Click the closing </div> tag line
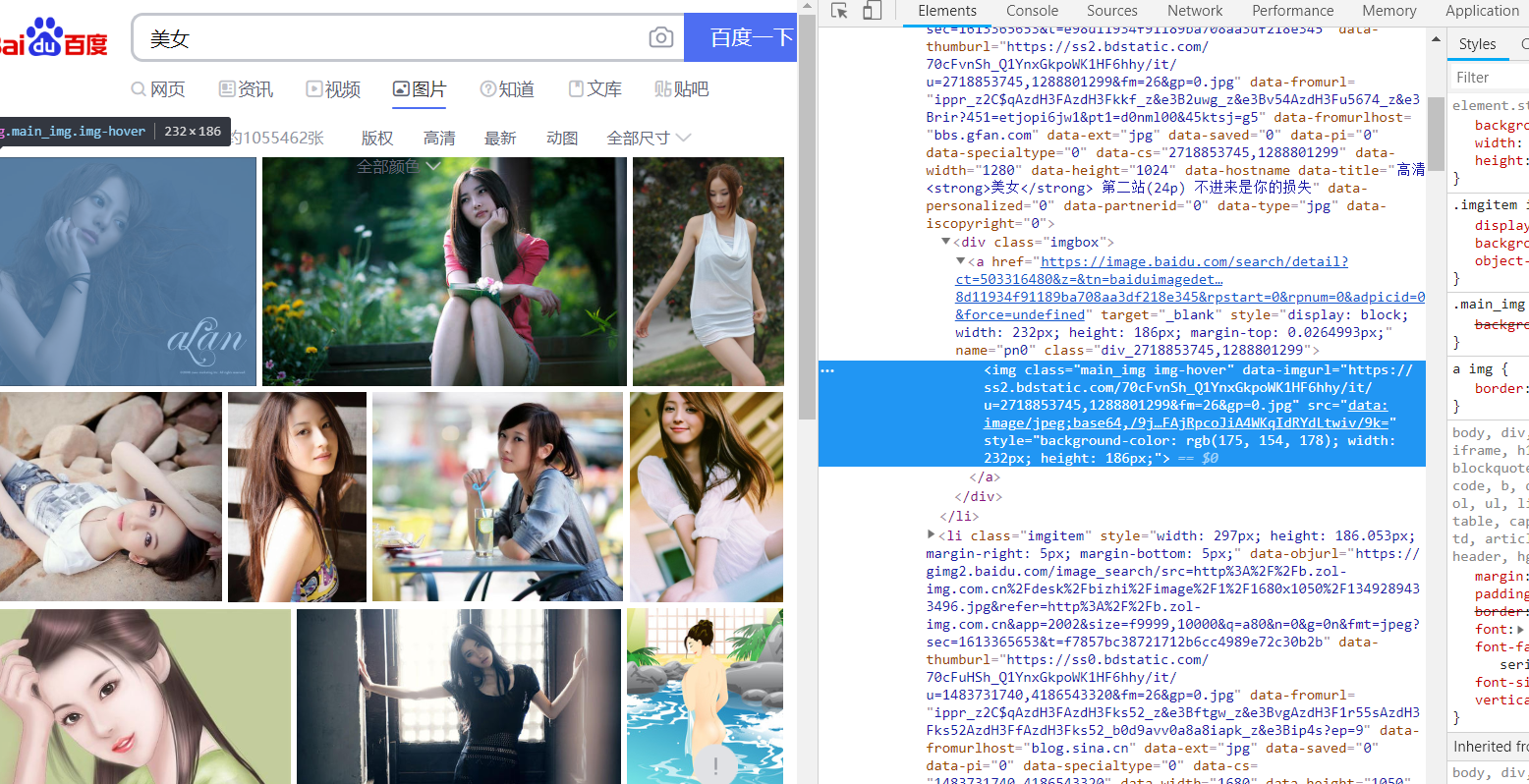Viewport: 1529px width, 784px height. [979, 496]
